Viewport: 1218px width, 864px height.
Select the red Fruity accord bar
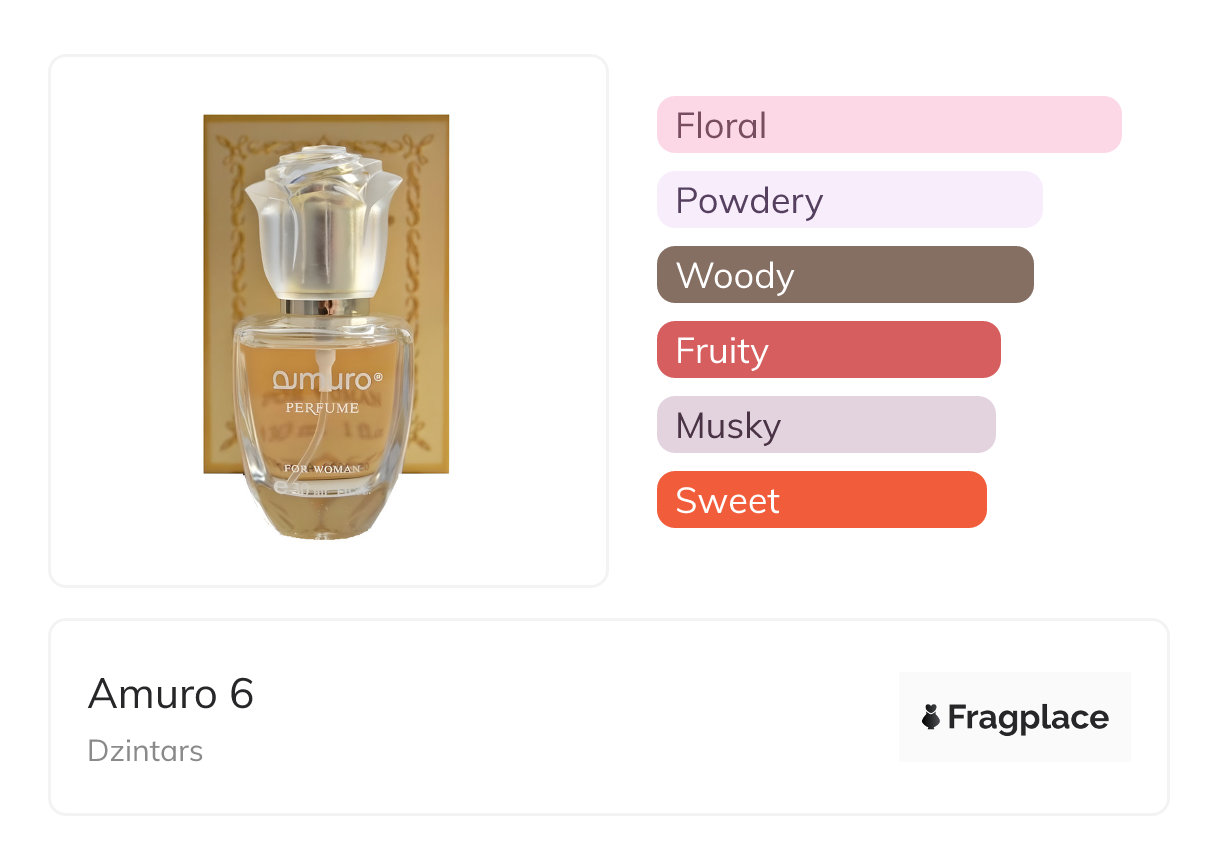tap(828, 350)
